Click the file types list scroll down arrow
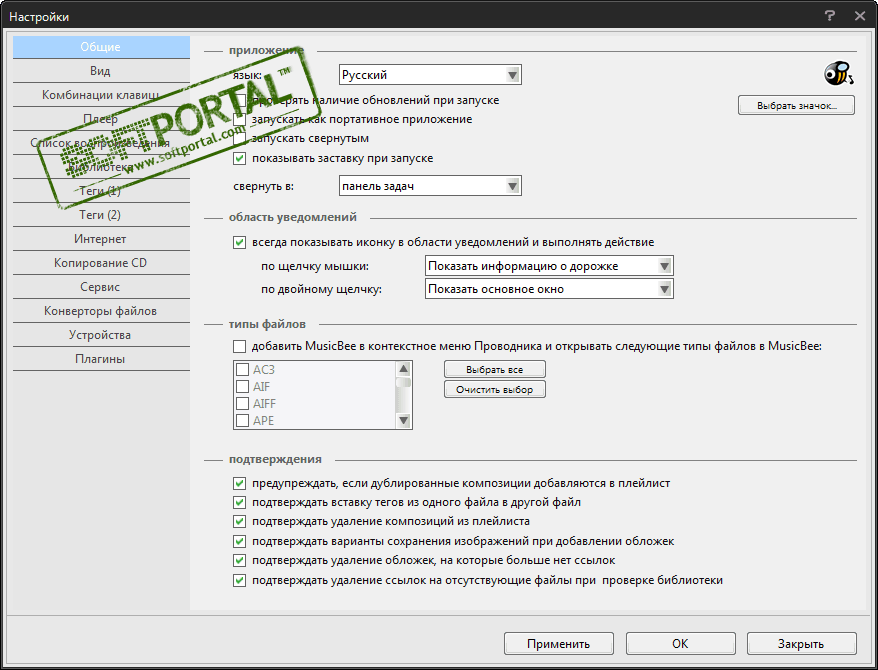Viewport: 878px width, 670px height. coord(403,420)
